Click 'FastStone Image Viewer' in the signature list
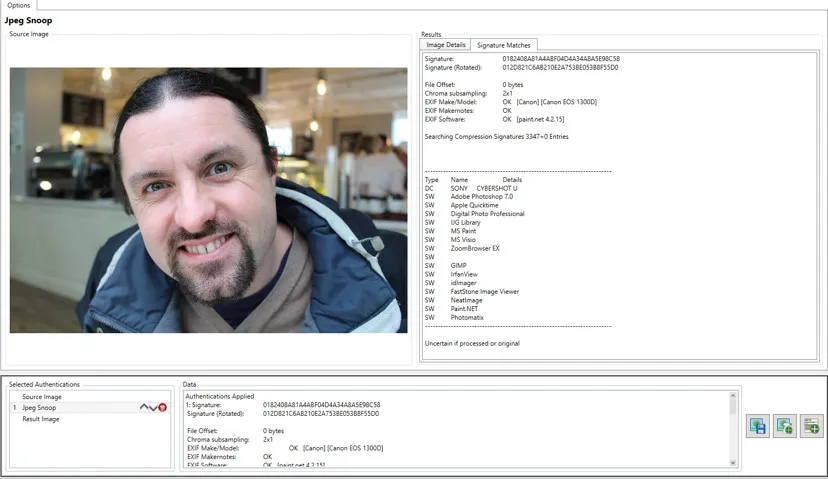828x479 pixels. (x=485, y=292)
